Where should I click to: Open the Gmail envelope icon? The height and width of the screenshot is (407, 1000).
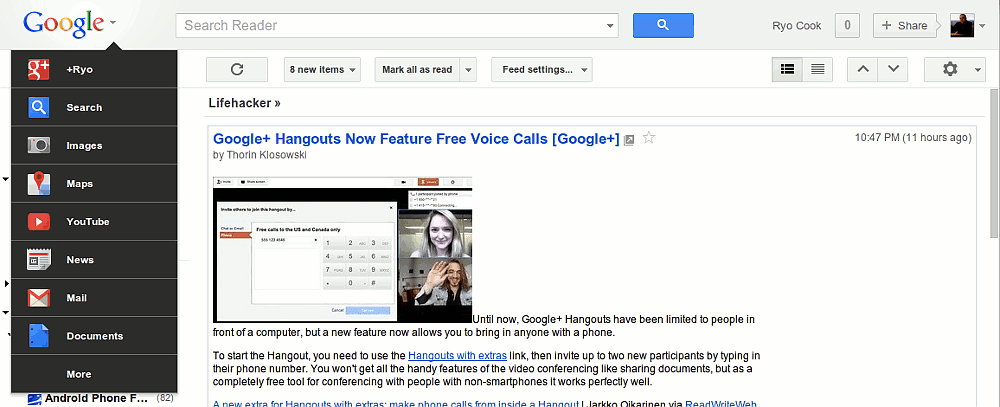click(x=39, y=298)
